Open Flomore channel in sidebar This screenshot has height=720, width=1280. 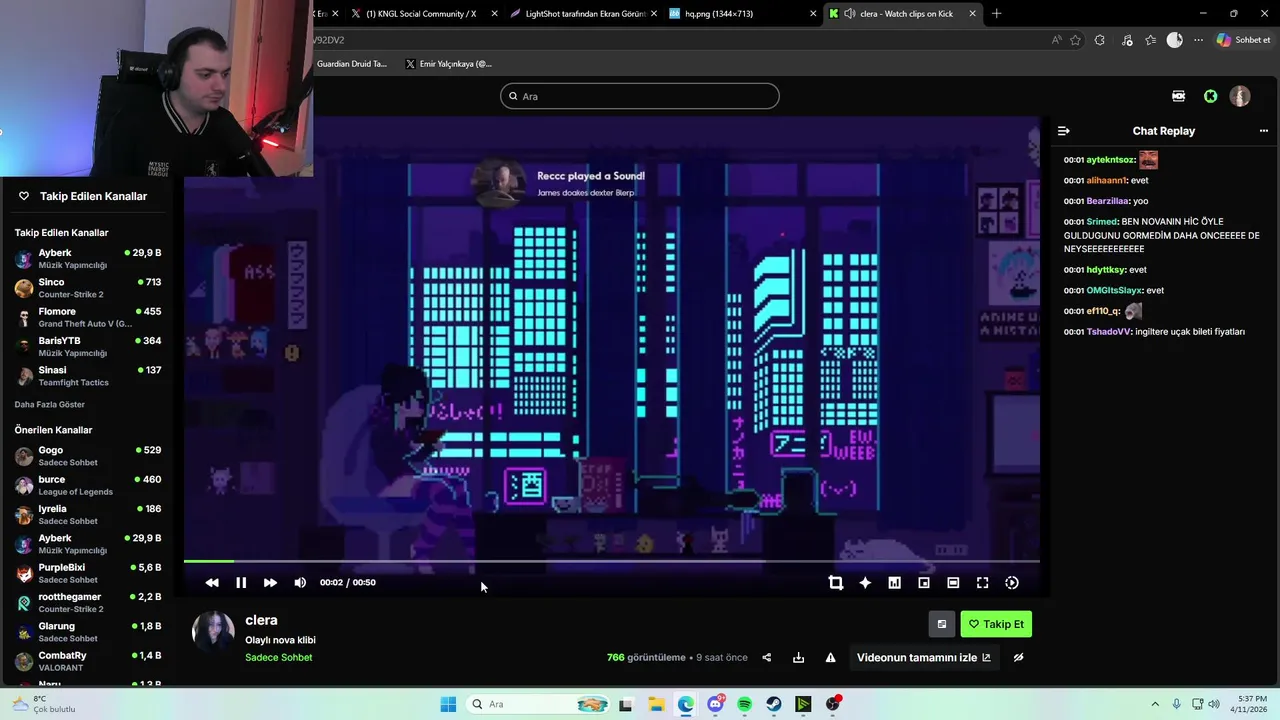coord(88,317)
